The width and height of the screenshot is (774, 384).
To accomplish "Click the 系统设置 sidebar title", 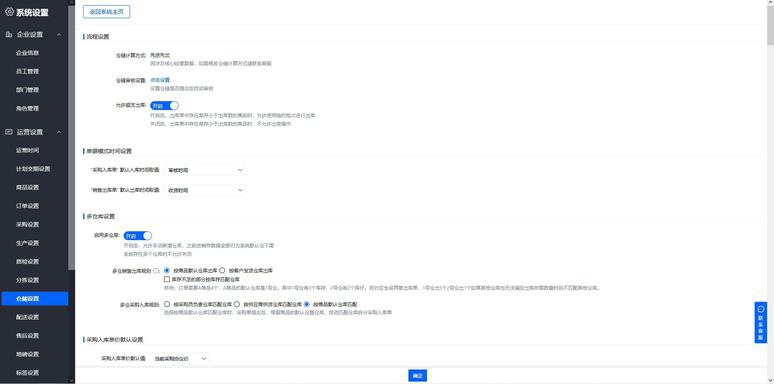I will (32, 13).
